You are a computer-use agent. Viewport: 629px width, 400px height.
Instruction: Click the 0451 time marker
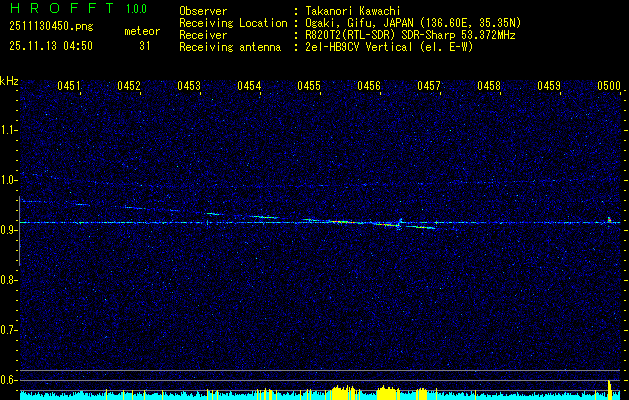click(x=69, y=87)
